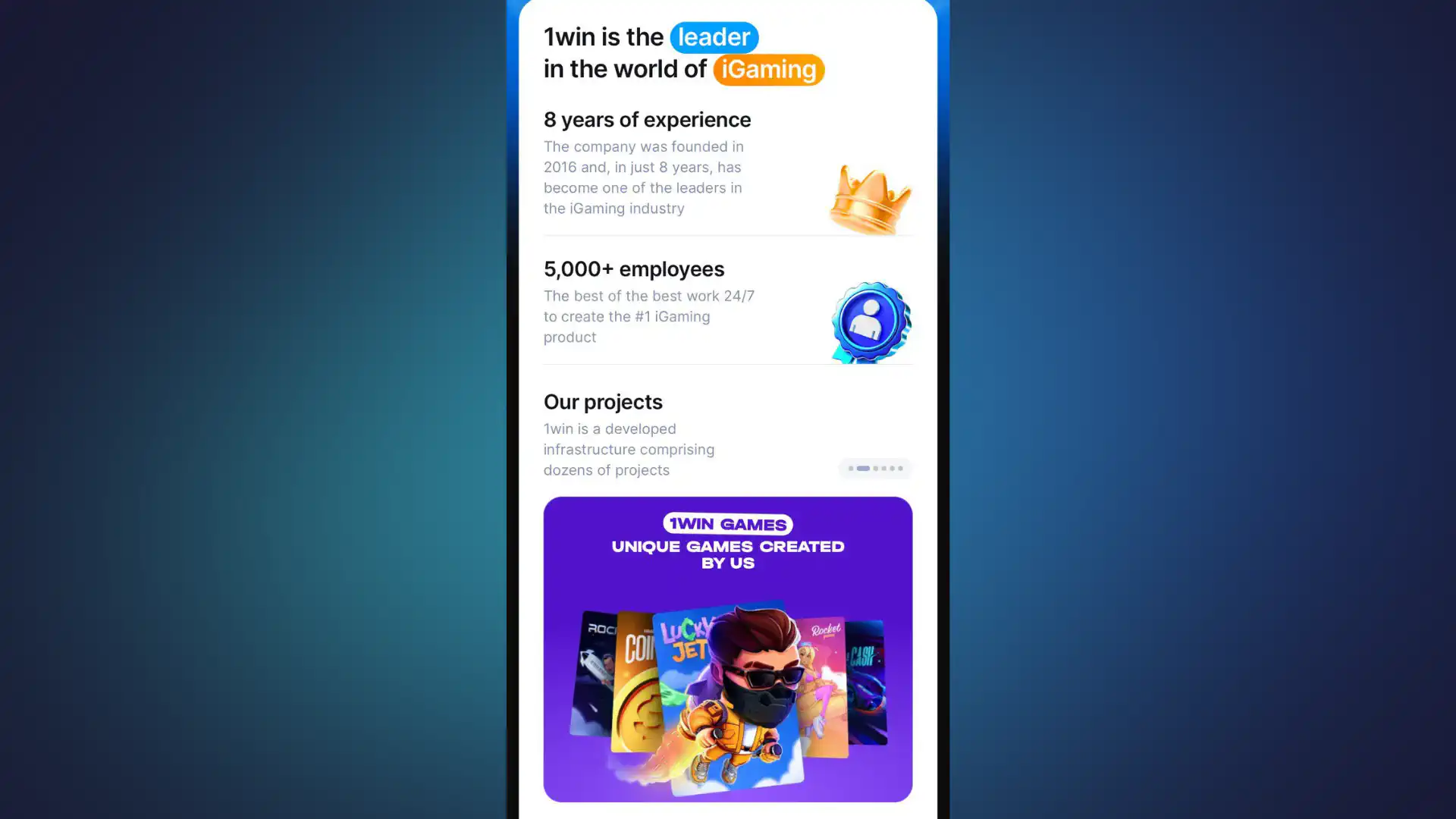Click the 1WIN GAMES banner image

pos(728,650)
